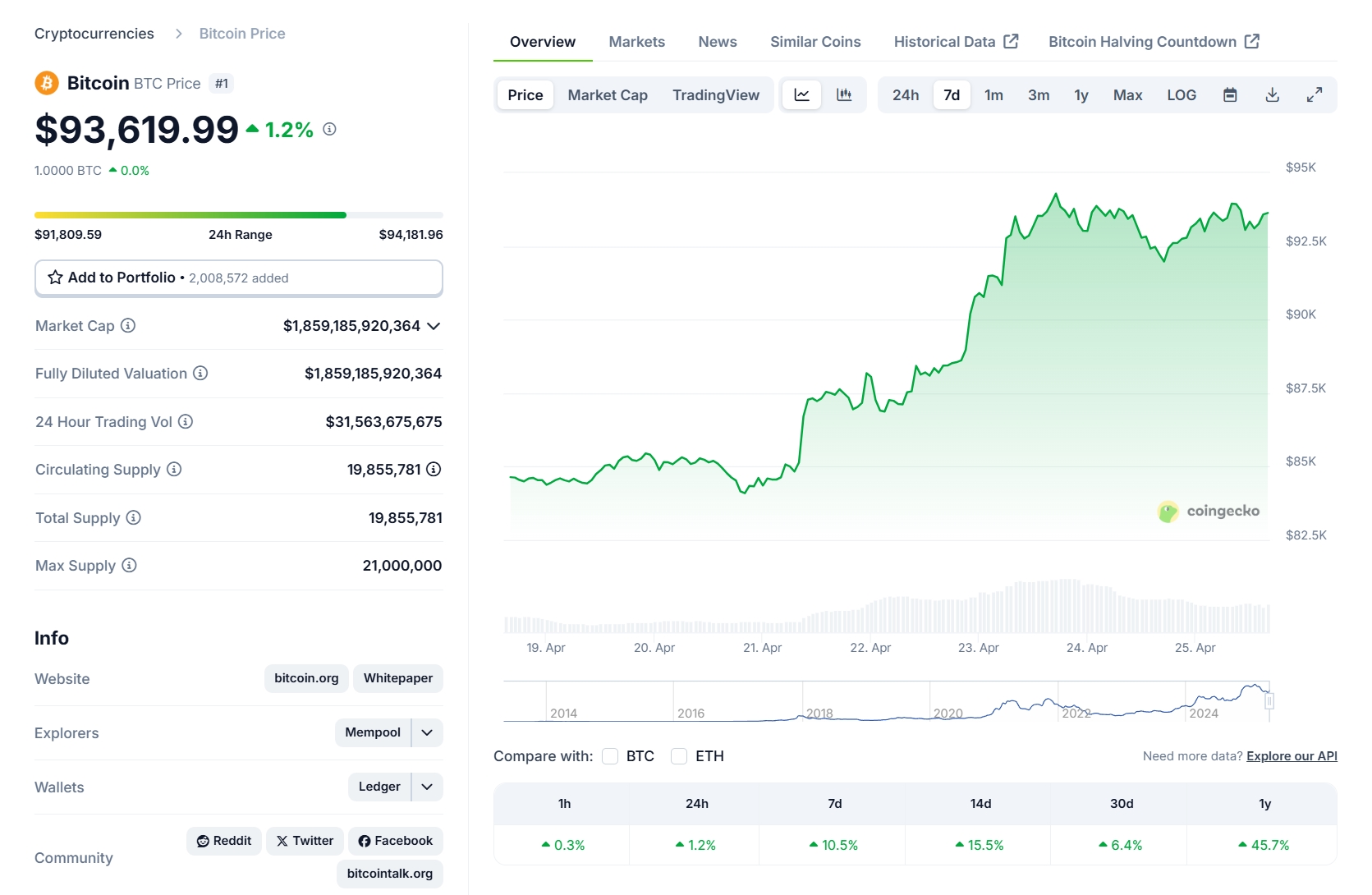The height and width of the screenshot is (895, 1372).
Task: Open the Overview tab
Action: [x=543, y=42]
